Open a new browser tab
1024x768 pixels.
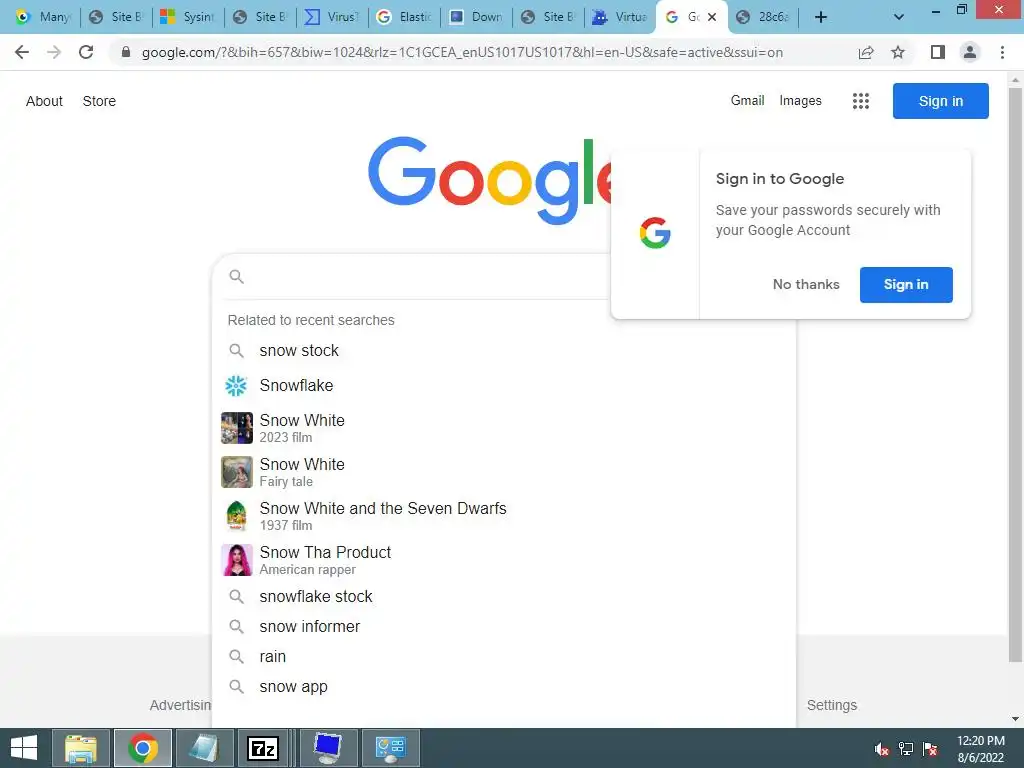coord(821,17)
